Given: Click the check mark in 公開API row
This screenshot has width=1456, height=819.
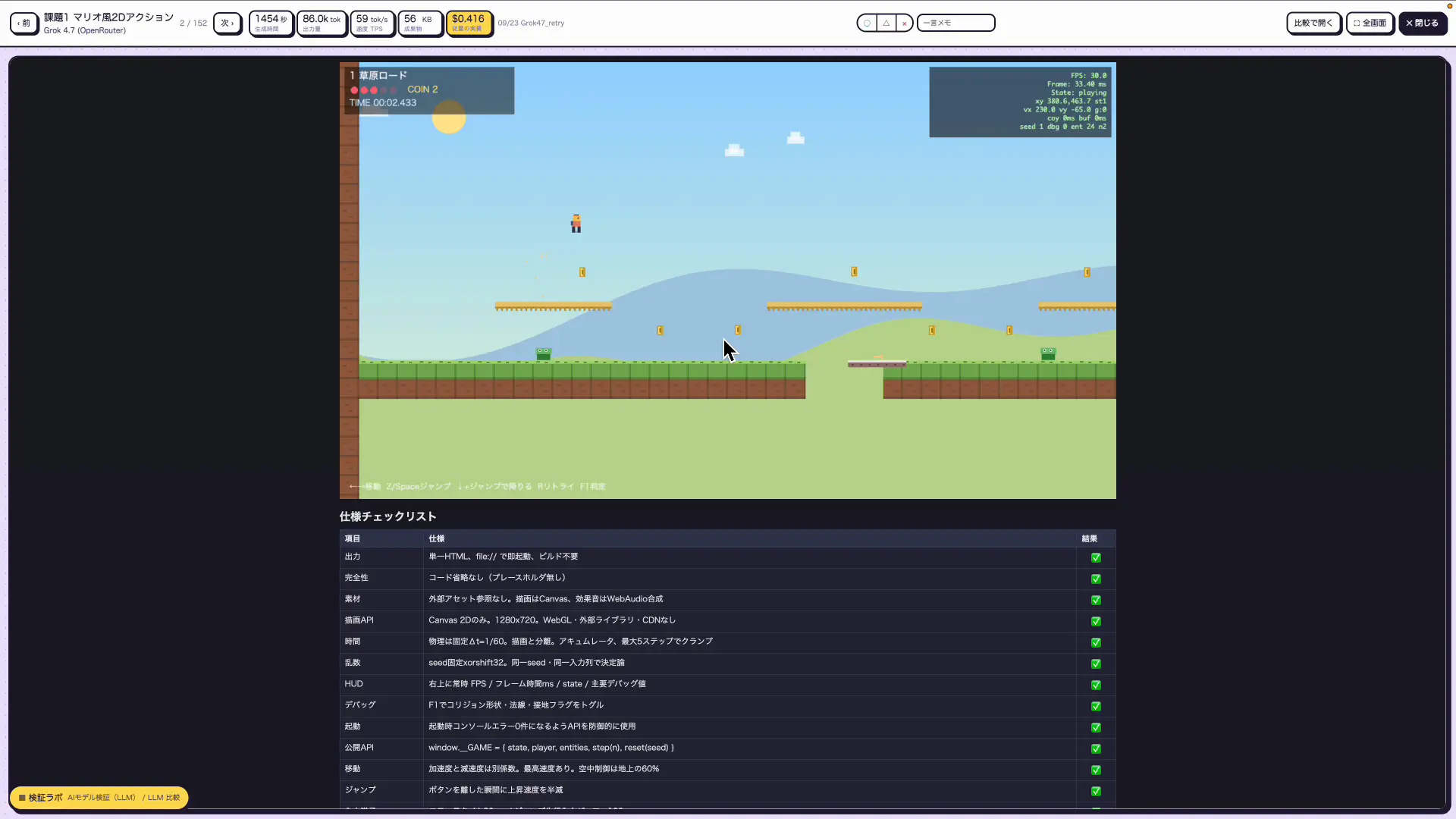Looking at the screenshot, I should click(1096, 748).
